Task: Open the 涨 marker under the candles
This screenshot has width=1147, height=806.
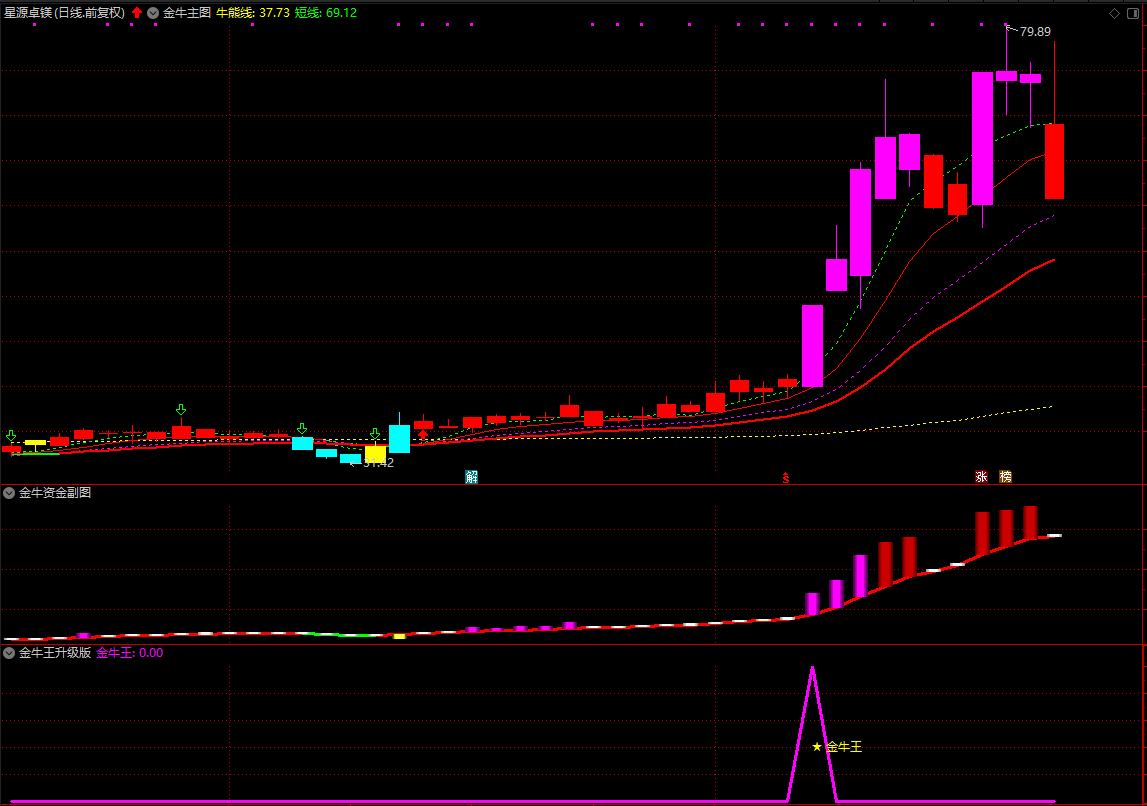Action: [x=981, y=477]
